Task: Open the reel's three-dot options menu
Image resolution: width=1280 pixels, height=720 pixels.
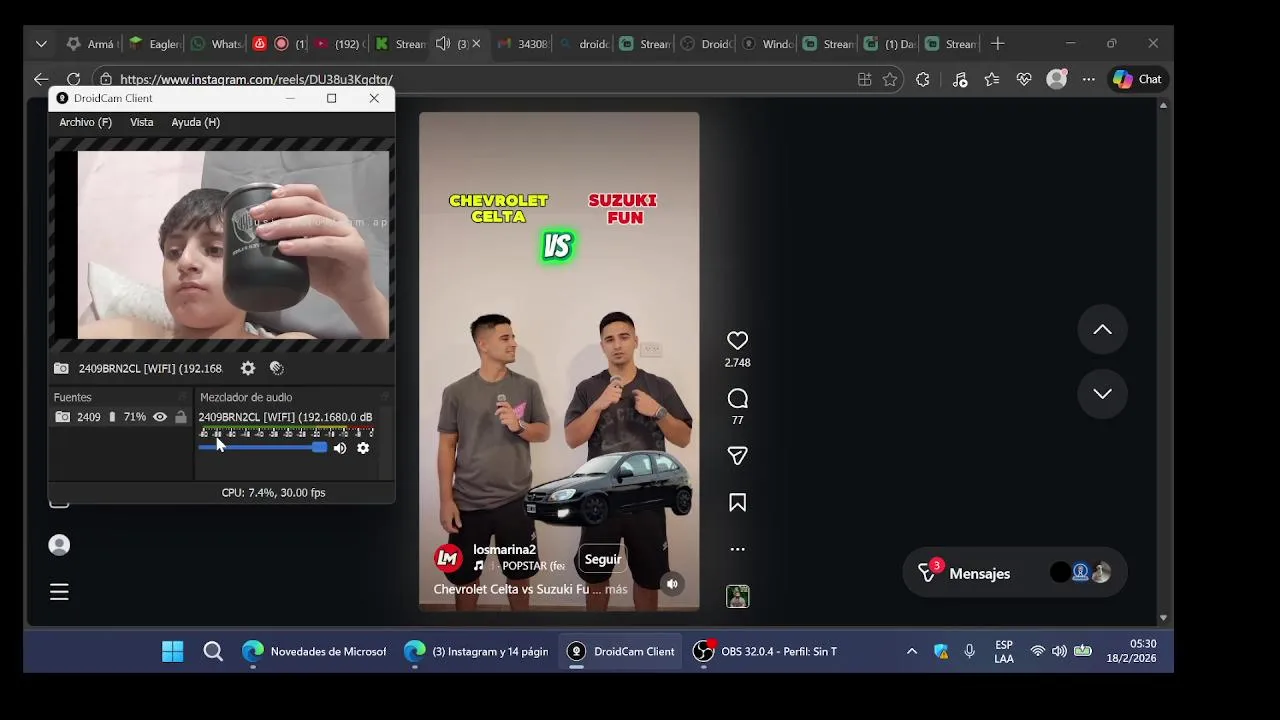Action: pos(737,549)
